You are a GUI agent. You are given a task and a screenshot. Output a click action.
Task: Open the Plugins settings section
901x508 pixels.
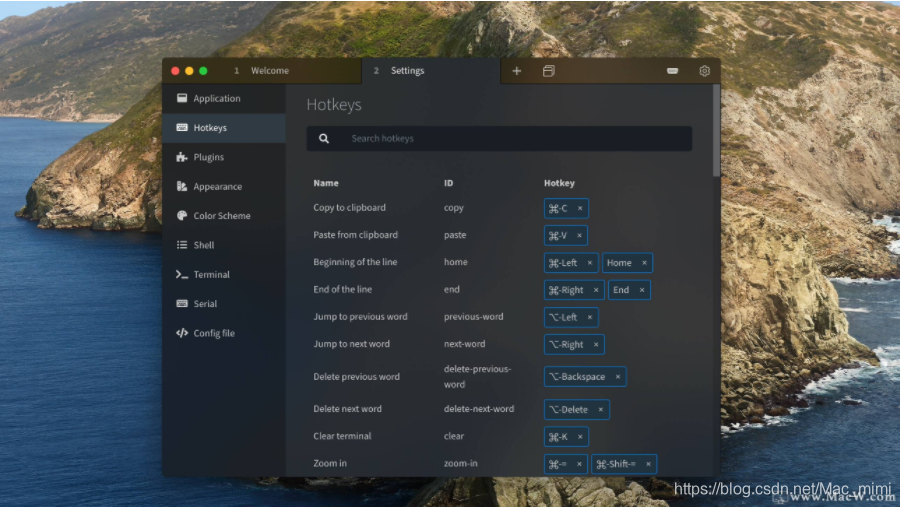[x=224, y=157]
